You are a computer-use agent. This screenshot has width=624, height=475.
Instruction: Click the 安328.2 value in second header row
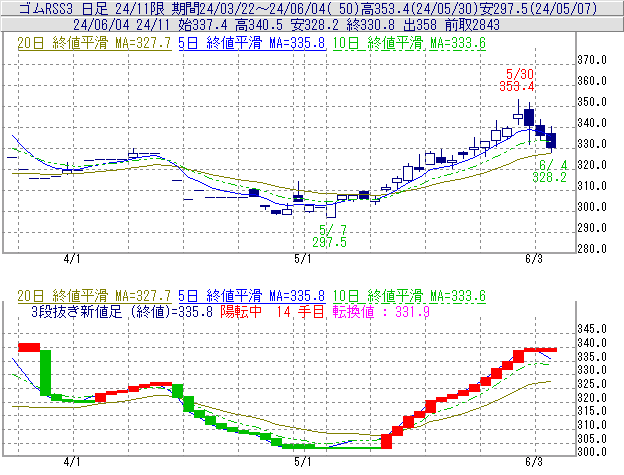click(314, 25)
